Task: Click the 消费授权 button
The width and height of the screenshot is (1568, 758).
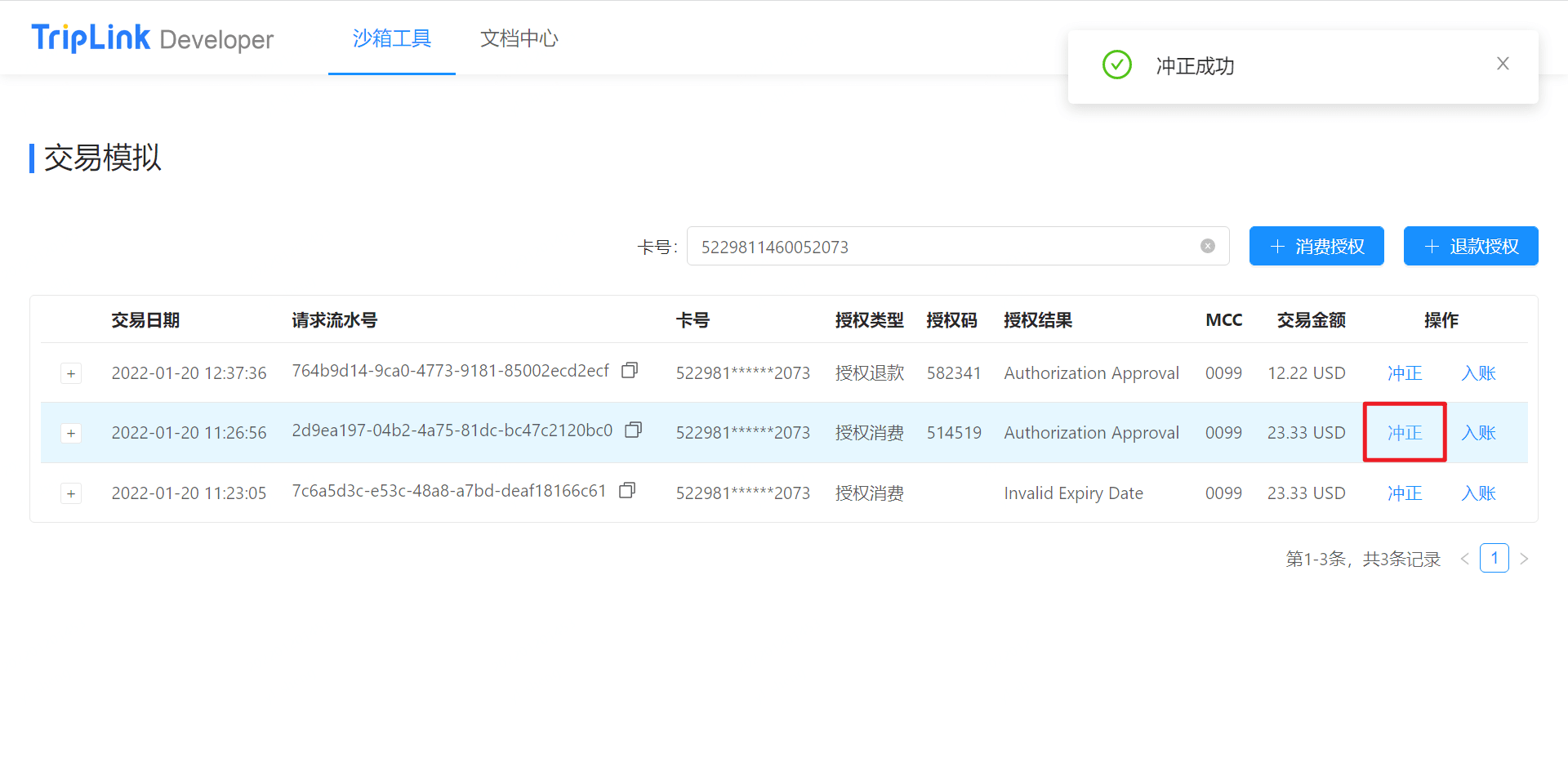Action: click(1316, 247)
